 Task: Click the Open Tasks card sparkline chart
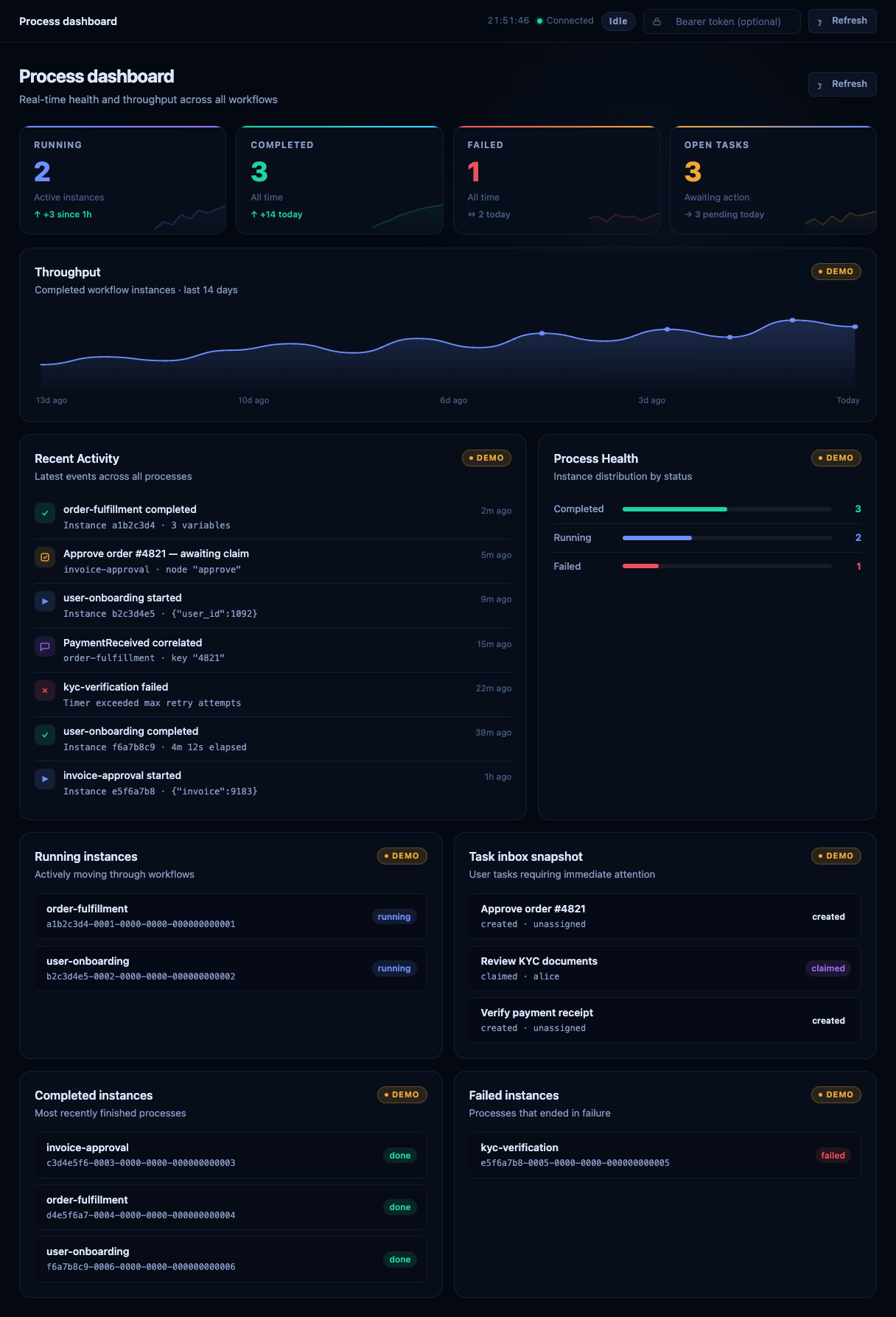tap(841, 217)
